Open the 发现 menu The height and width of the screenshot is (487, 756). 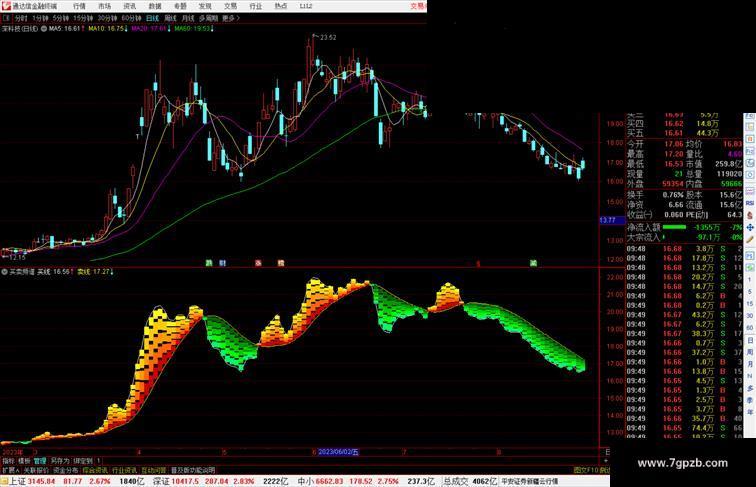pyautogui.click(x=205, y=6)
